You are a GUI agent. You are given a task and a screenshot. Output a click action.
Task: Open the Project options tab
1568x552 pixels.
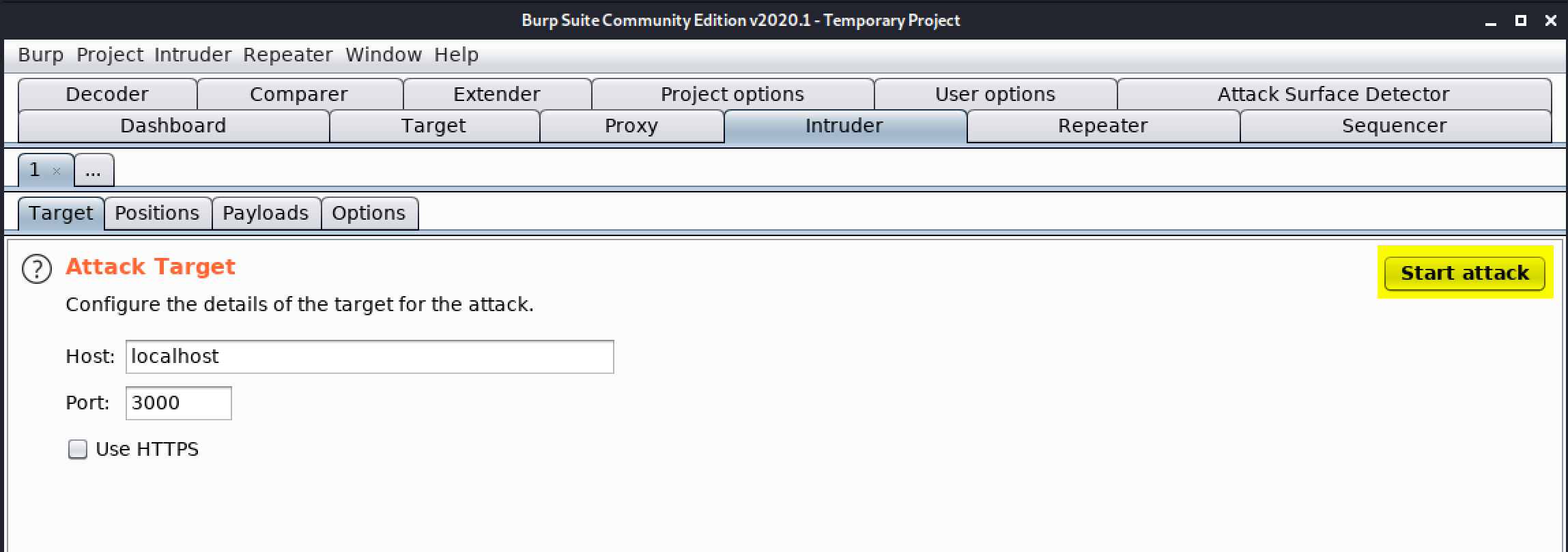point(732,94)
